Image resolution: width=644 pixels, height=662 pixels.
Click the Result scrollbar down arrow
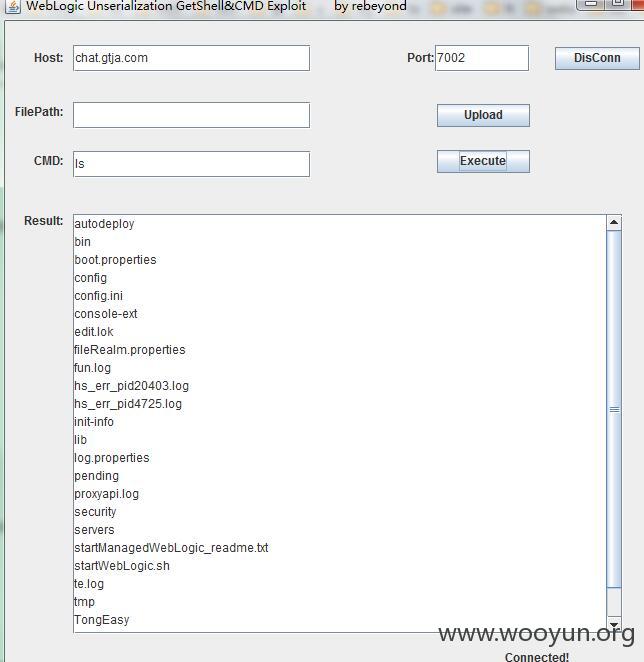point(614,624)
